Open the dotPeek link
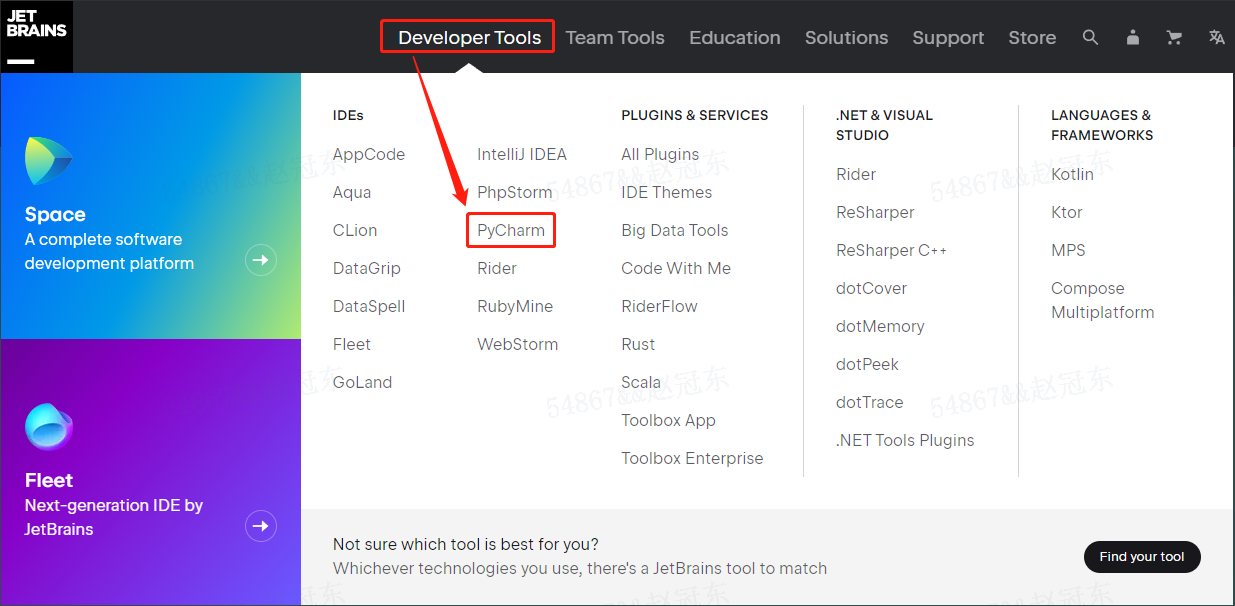Viewport: 1235px width, 606px height. coord(867,364)
